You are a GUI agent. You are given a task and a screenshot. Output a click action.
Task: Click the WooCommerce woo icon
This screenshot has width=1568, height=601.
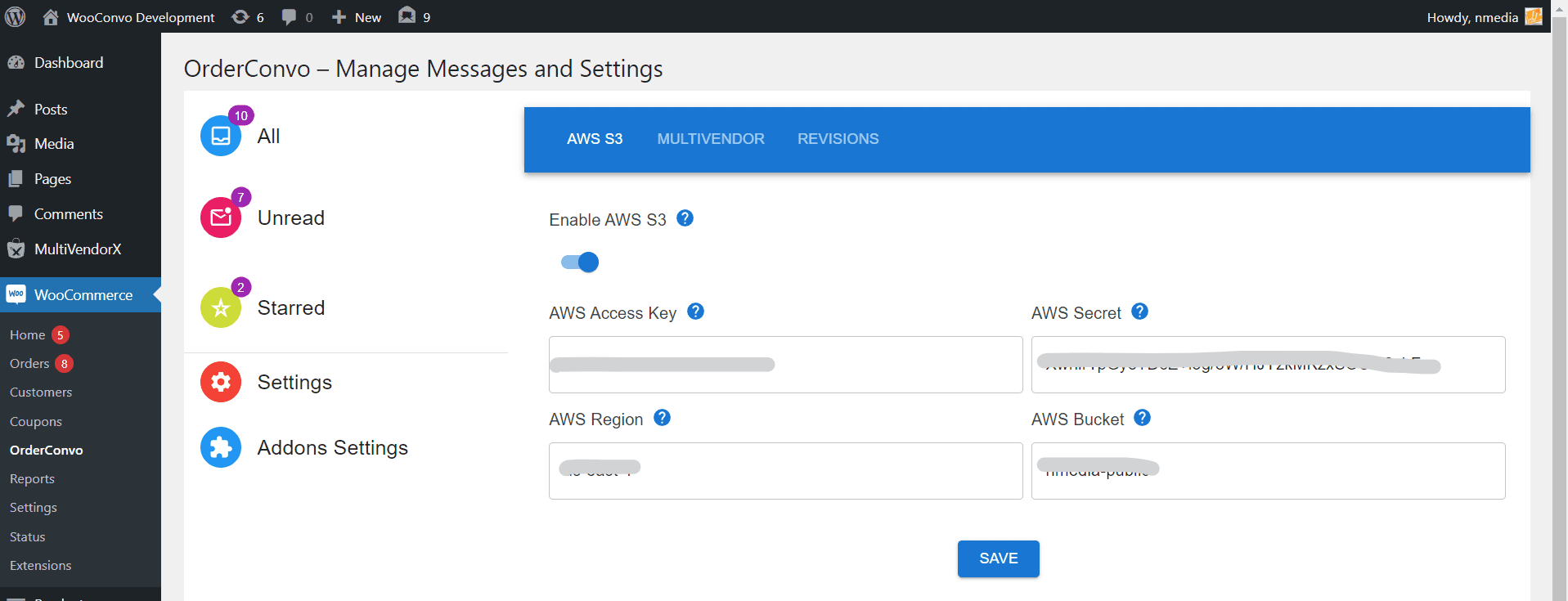(16, 294)
